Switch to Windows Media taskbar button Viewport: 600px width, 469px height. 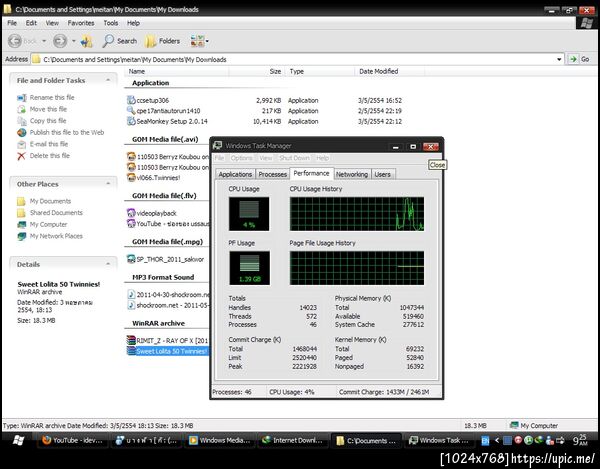click(x=220, y=440)
